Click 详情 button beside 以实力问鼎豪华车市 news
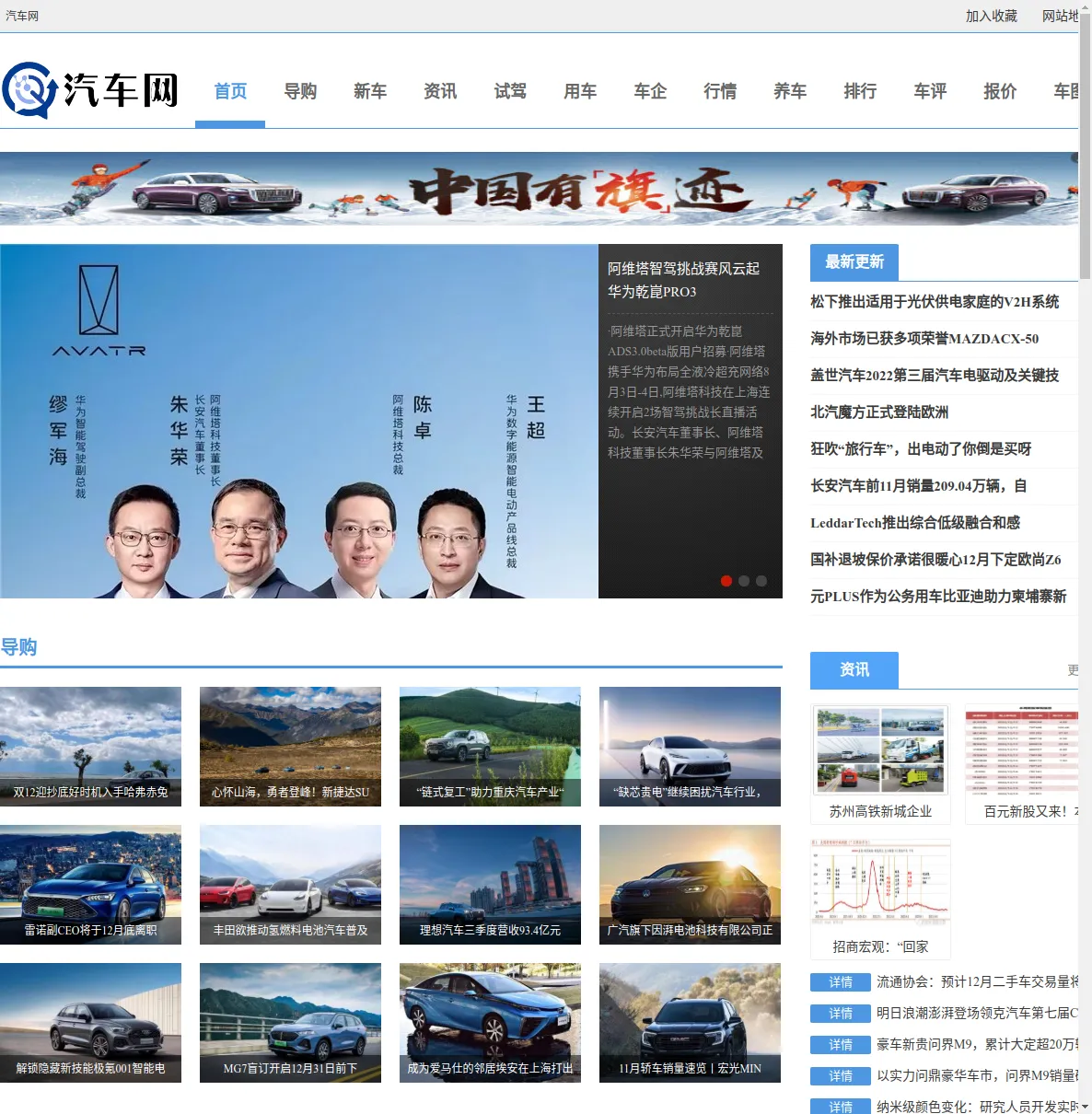 tap(841, 1076)
